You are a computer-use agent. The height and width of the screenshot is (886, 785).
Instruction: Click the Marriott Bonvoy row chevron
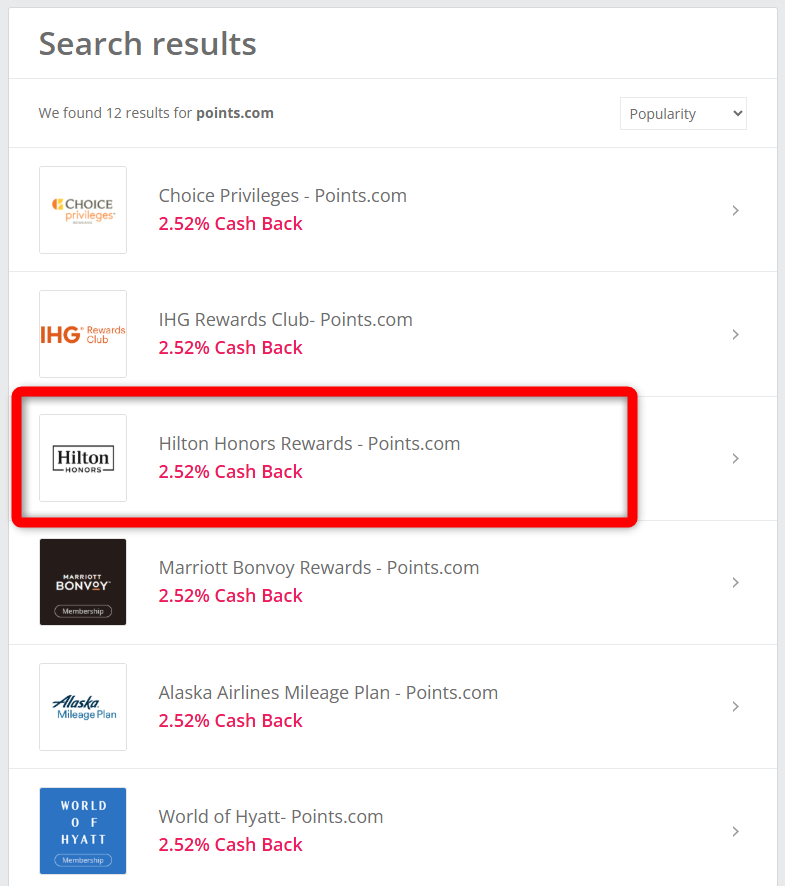tap(735, 582)
